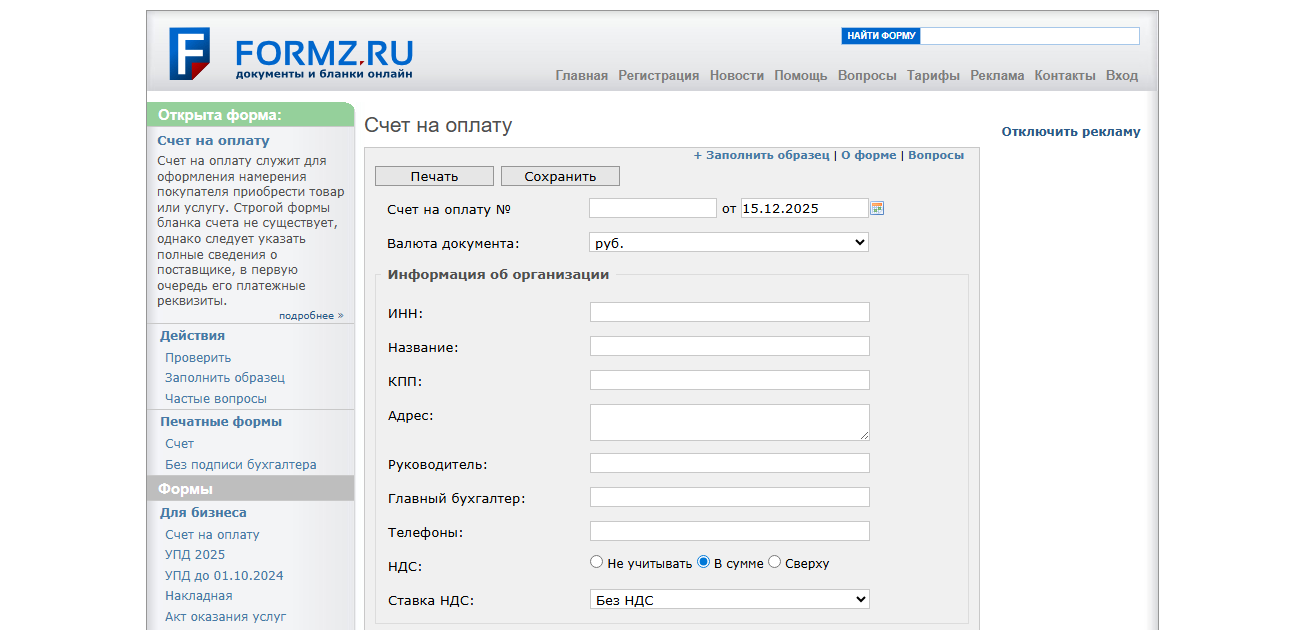Click into the ИНН input field

pyautogui.click(x=729, y=312)
